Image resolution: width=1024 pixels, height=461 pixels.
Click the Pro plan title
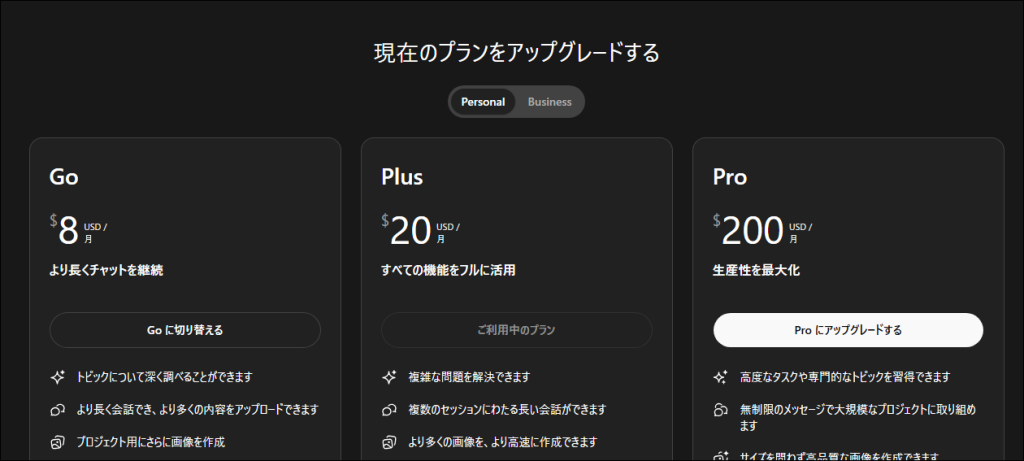(730, 178)
